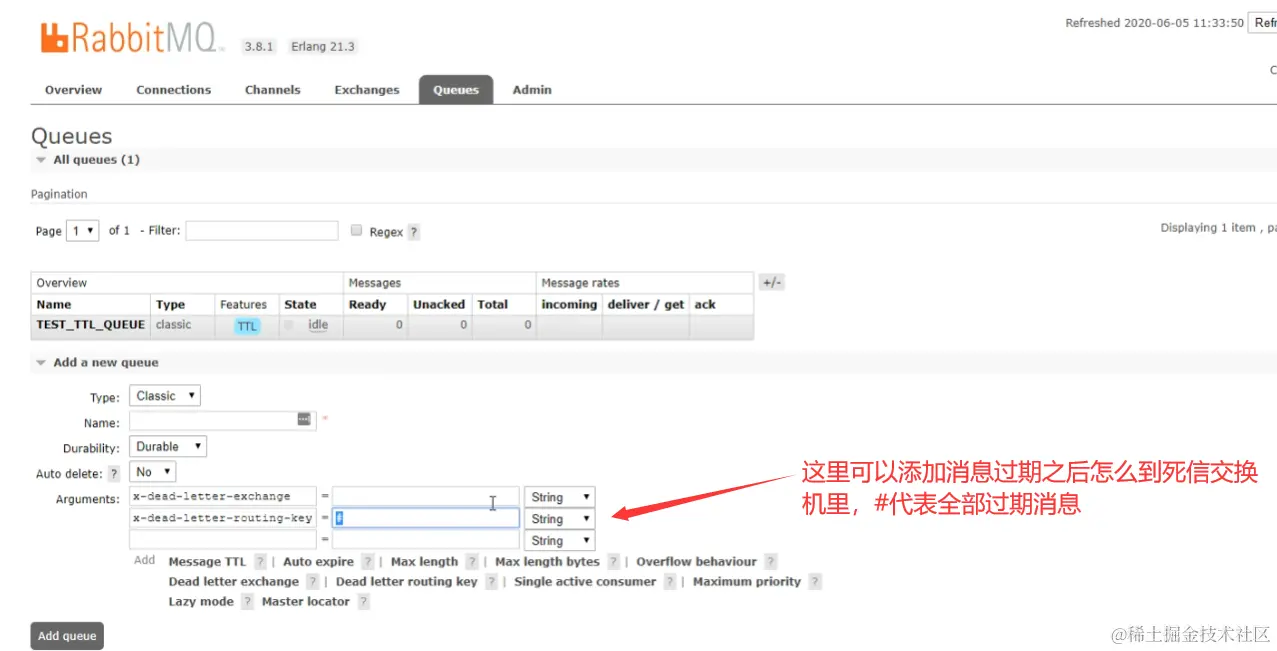Show help for Master locator
The width and height of the screenshot is (1277, 651).
tap(363, 602)
